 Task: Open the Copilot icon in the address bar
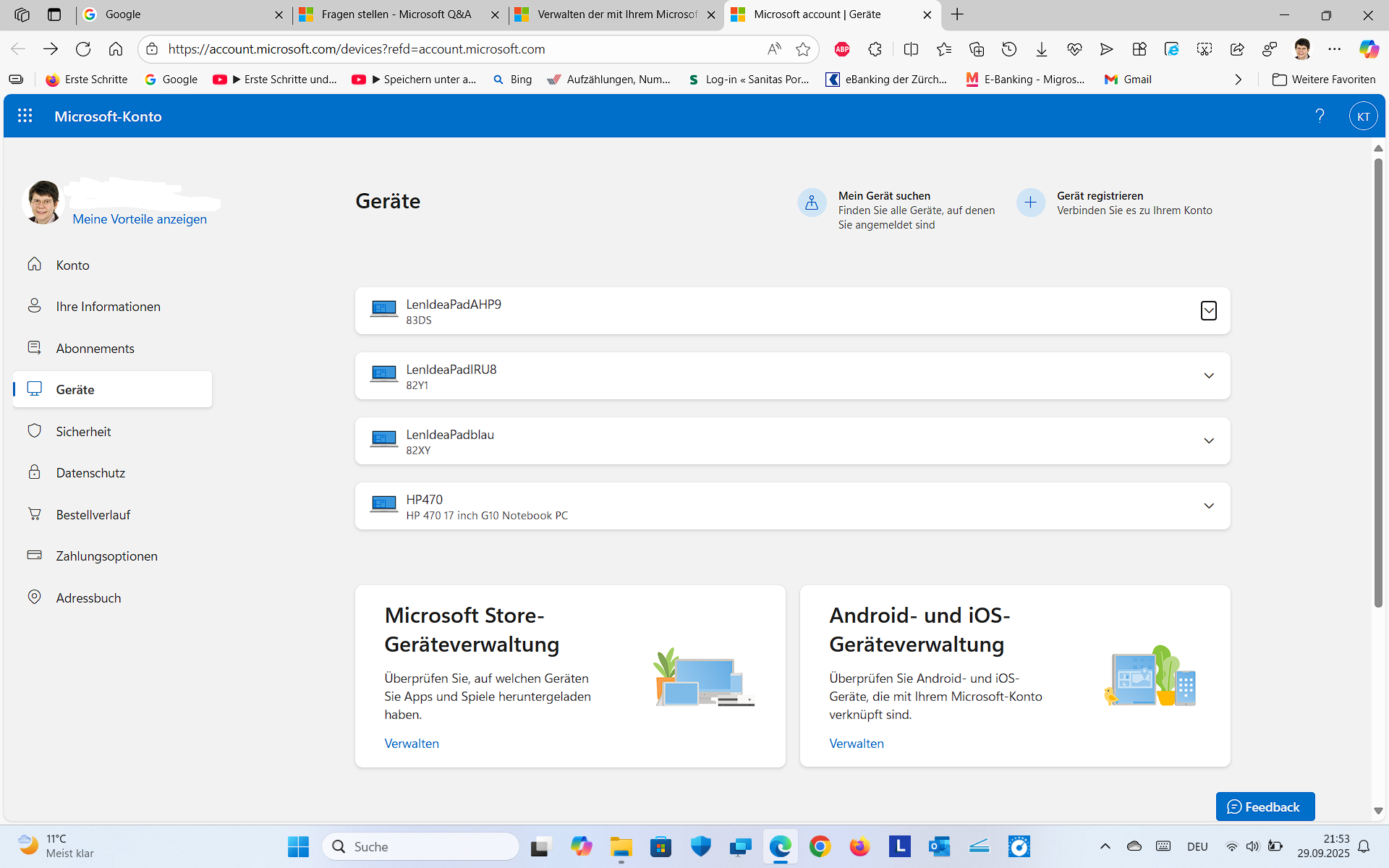[x=1368, y=48]
